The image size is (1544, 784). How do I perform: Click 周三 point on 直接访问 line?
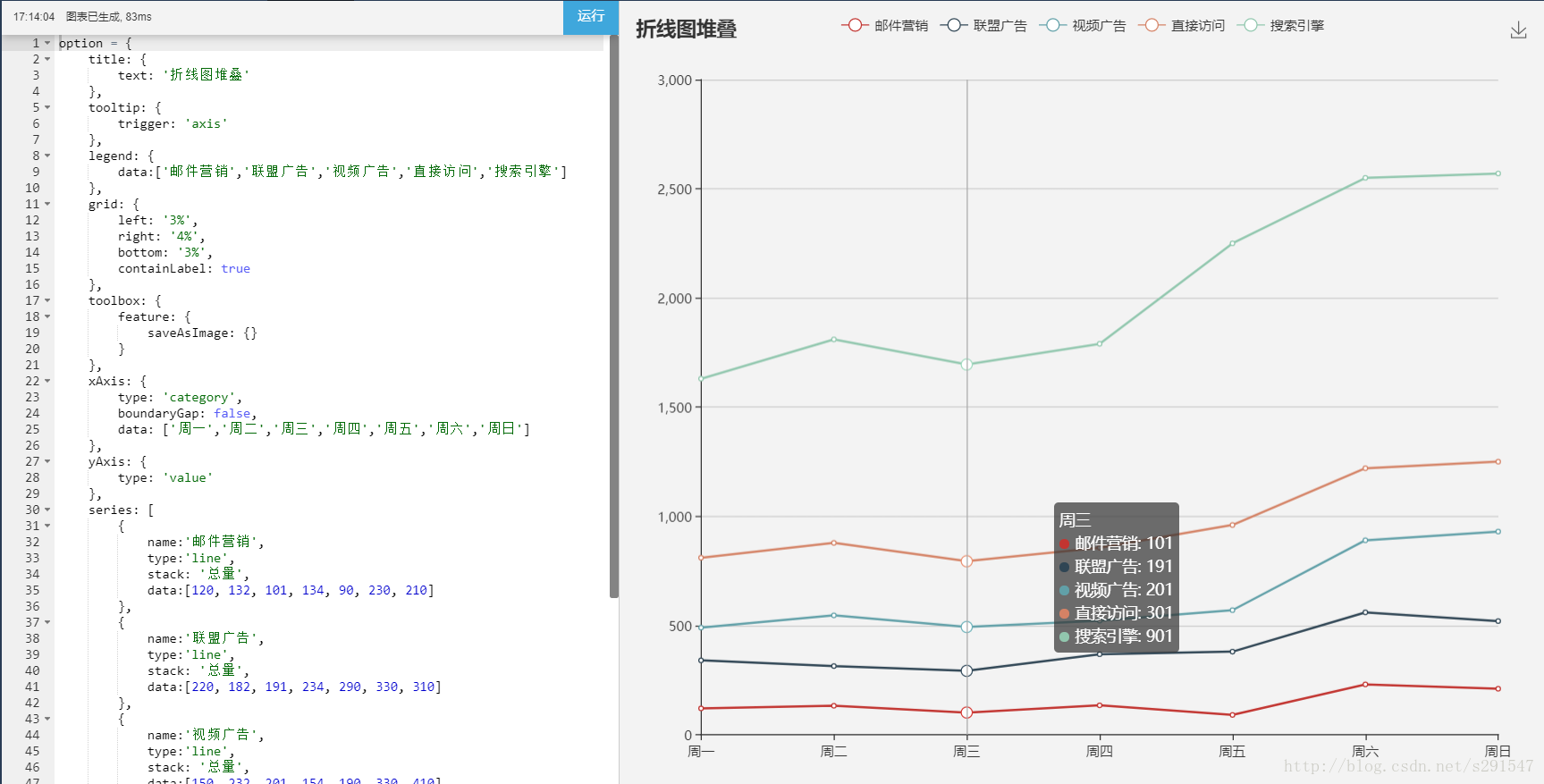tap(966, 561)
